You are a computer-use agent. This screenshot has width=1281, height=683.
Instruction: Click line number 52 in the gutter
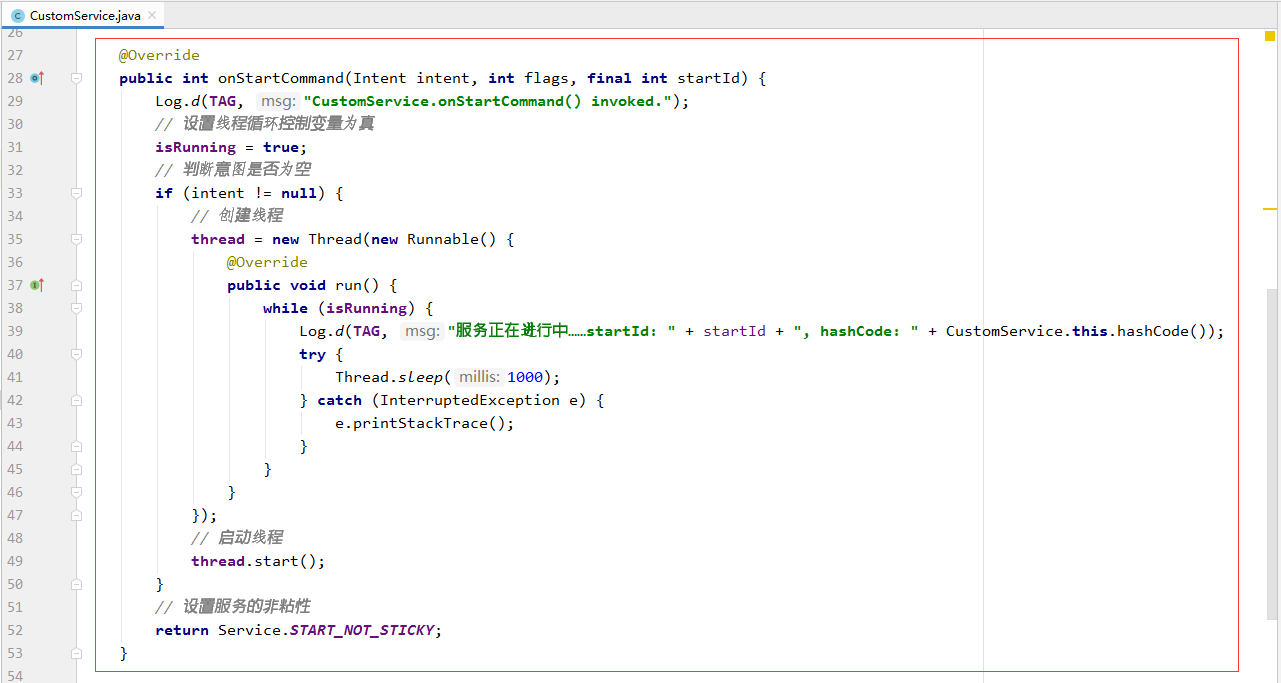14,630
